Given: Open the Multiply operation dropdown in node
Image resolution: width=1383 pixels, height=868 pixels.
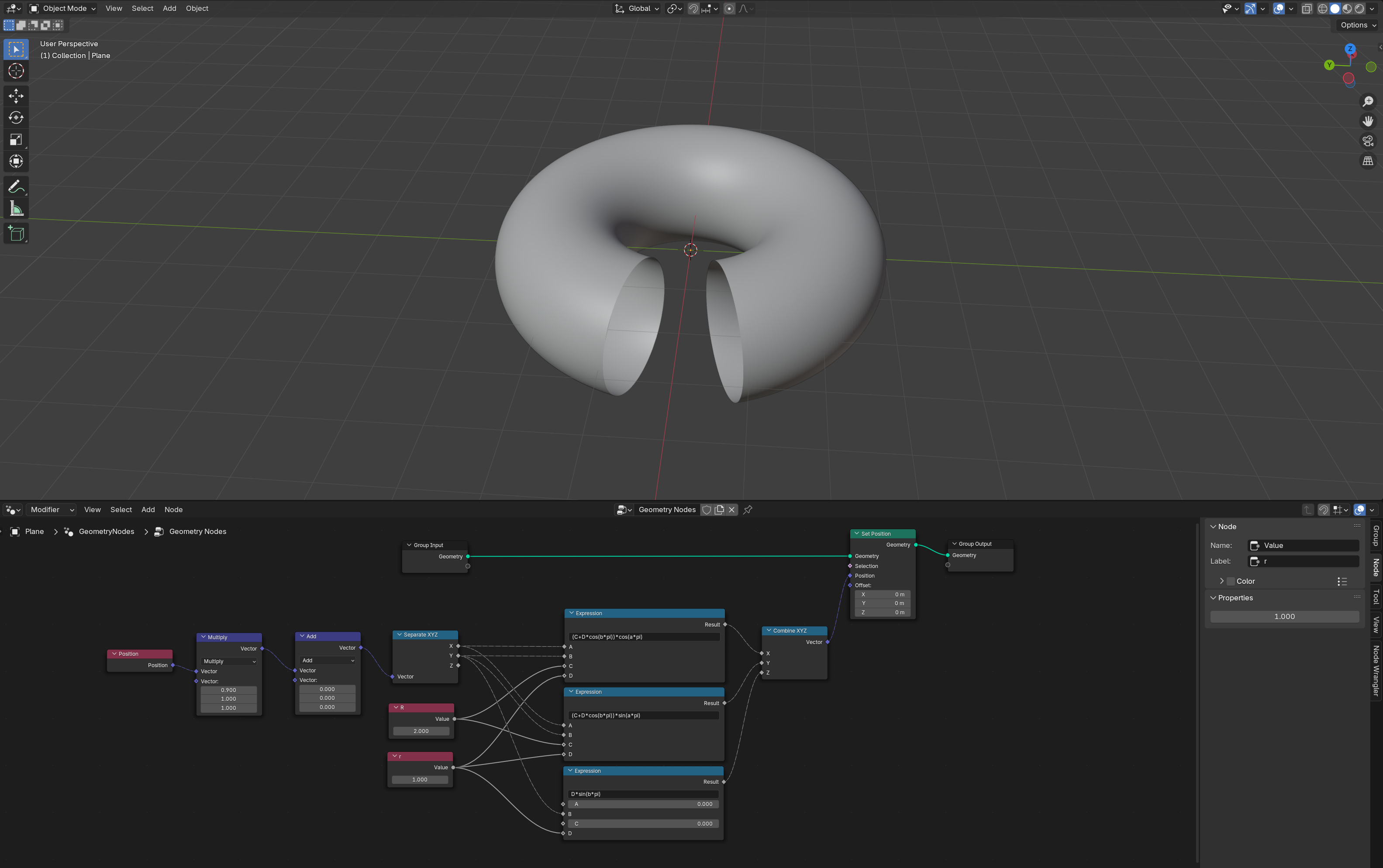Looking at the screenshot, I should [x=229, y=661].
